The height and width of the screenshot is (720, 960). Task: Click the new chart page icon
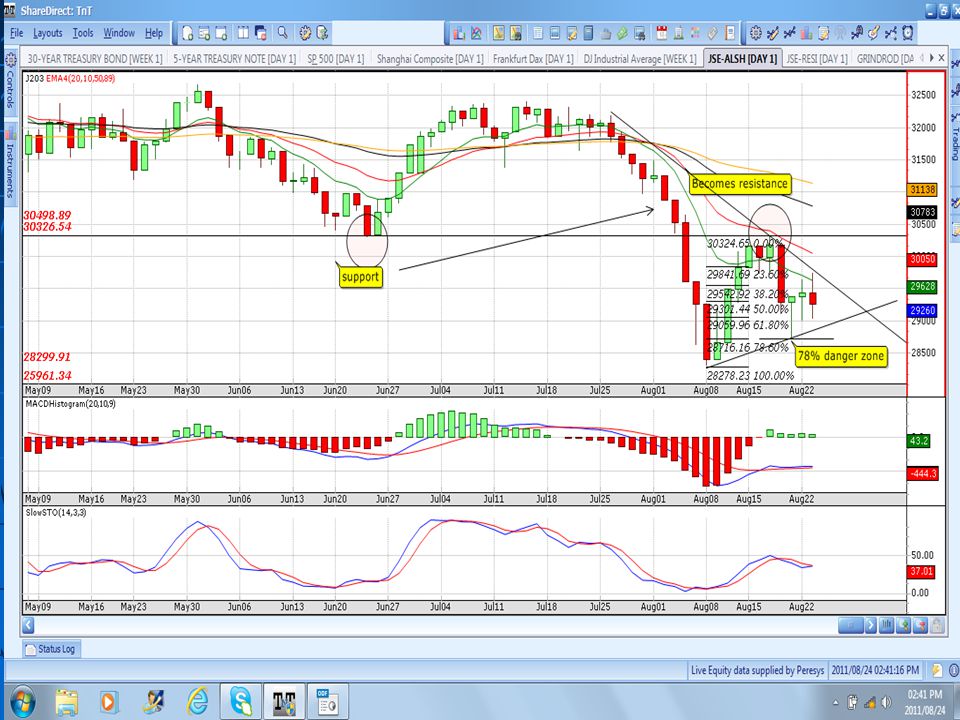click(187, 33)
